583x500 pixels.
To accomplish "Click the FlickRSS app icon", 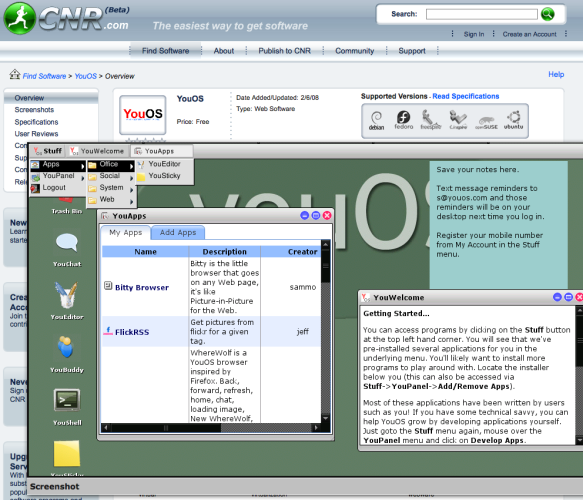I will click(x=108, y=331).
